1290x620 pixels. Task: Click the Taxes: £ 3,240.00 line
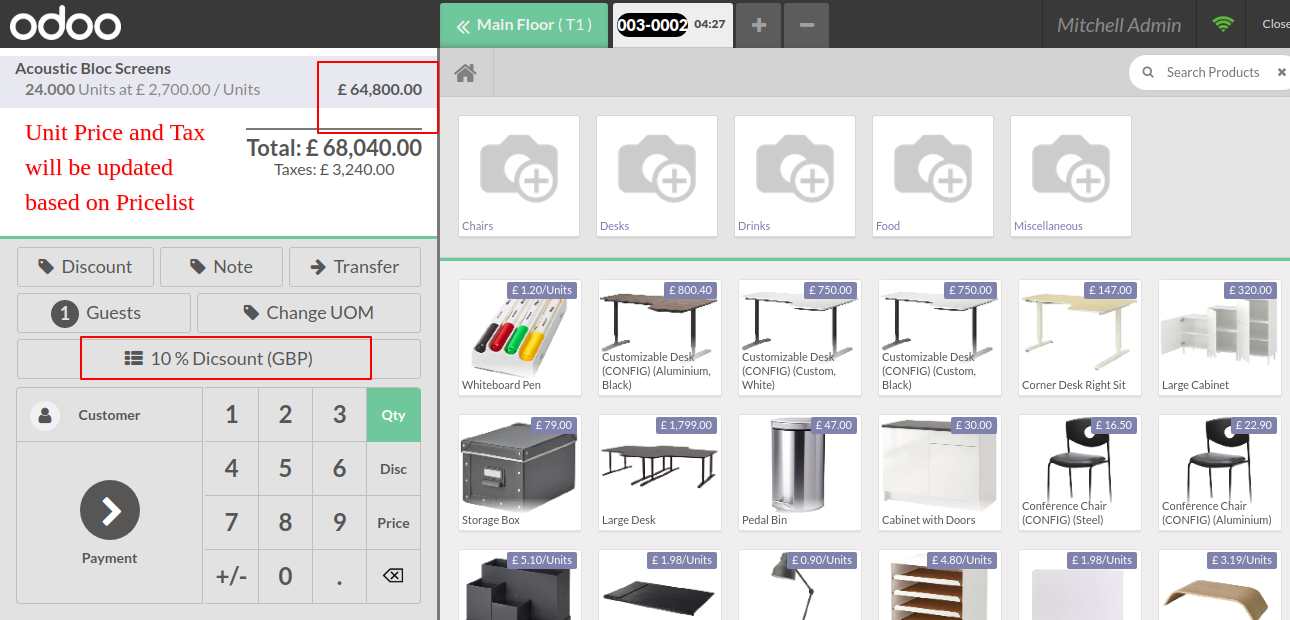coord(334,170)
